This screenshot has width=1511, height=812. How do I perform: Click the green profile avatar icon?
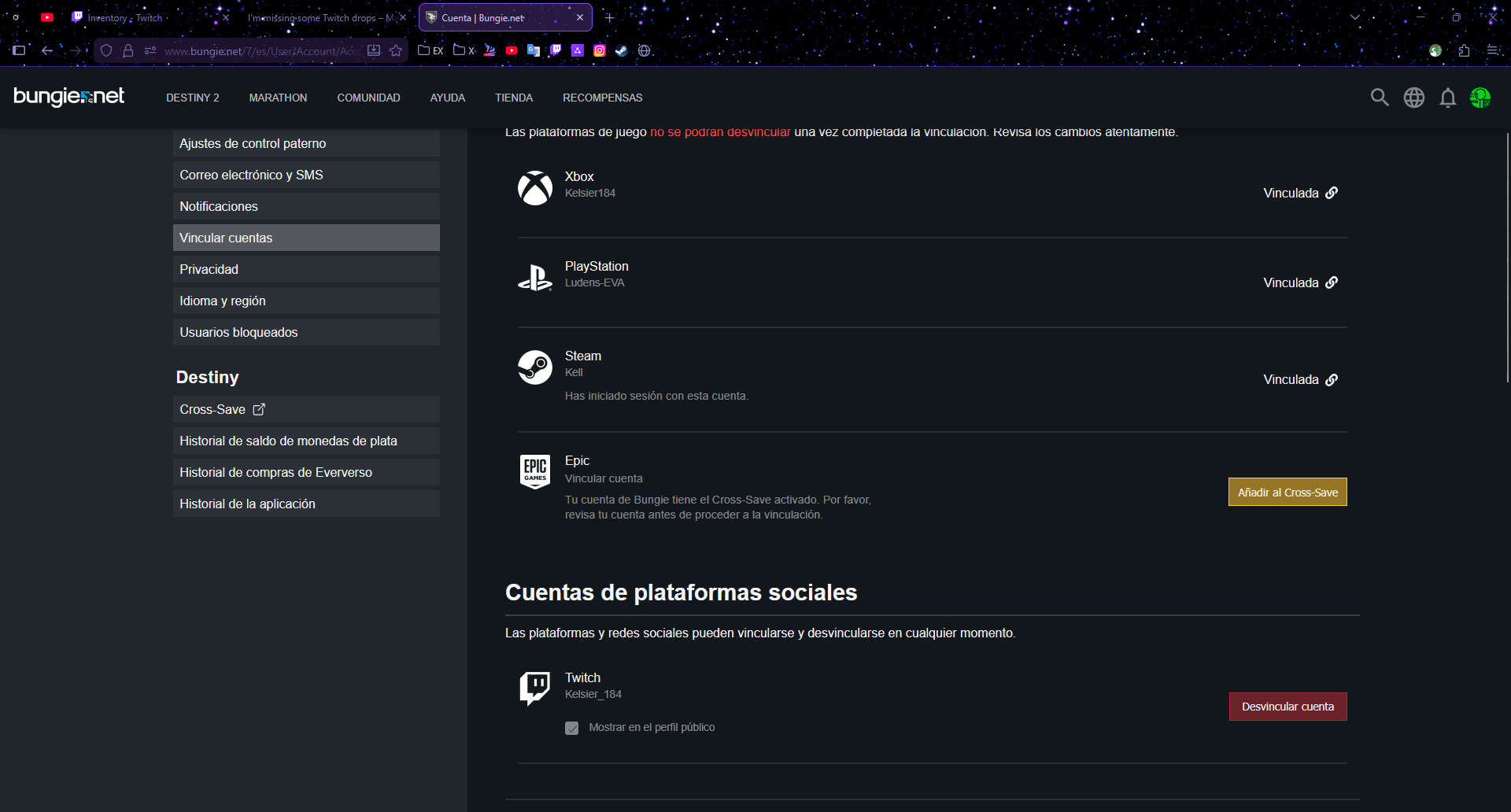(1480, 98)
